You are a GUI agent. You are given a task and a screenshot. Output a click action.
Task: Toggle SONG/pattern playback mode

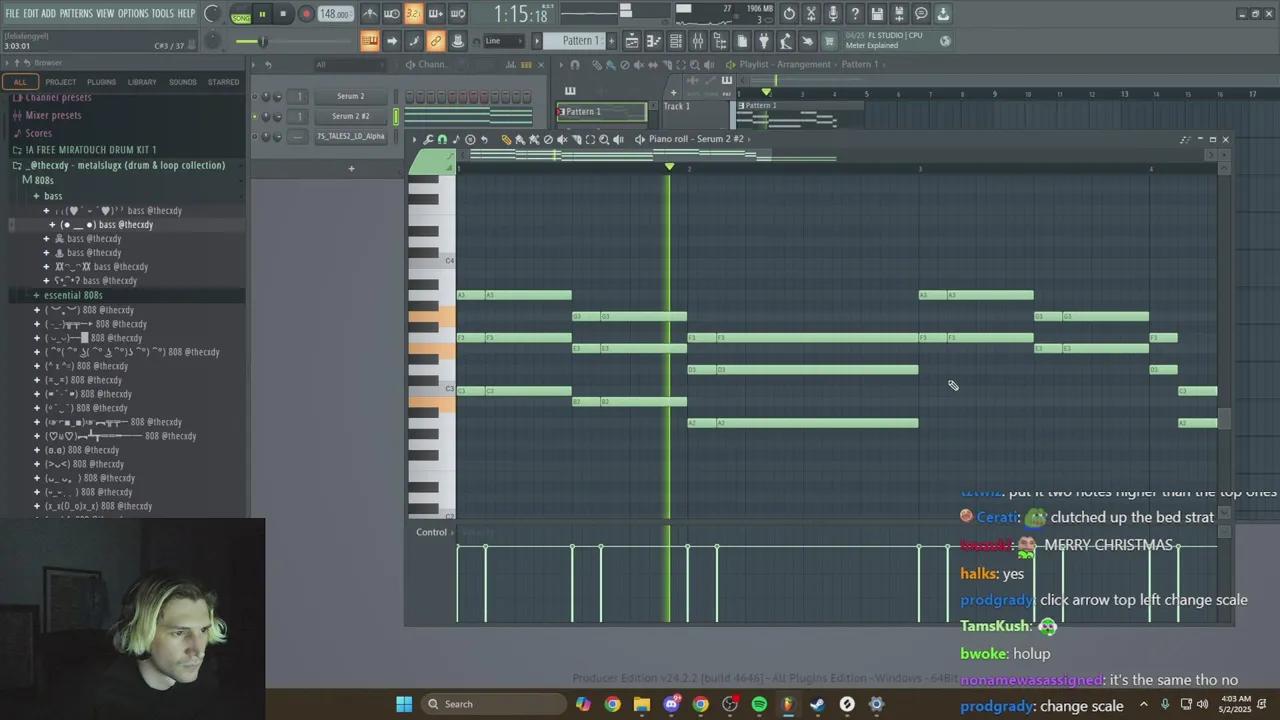(x=240, y=15)
